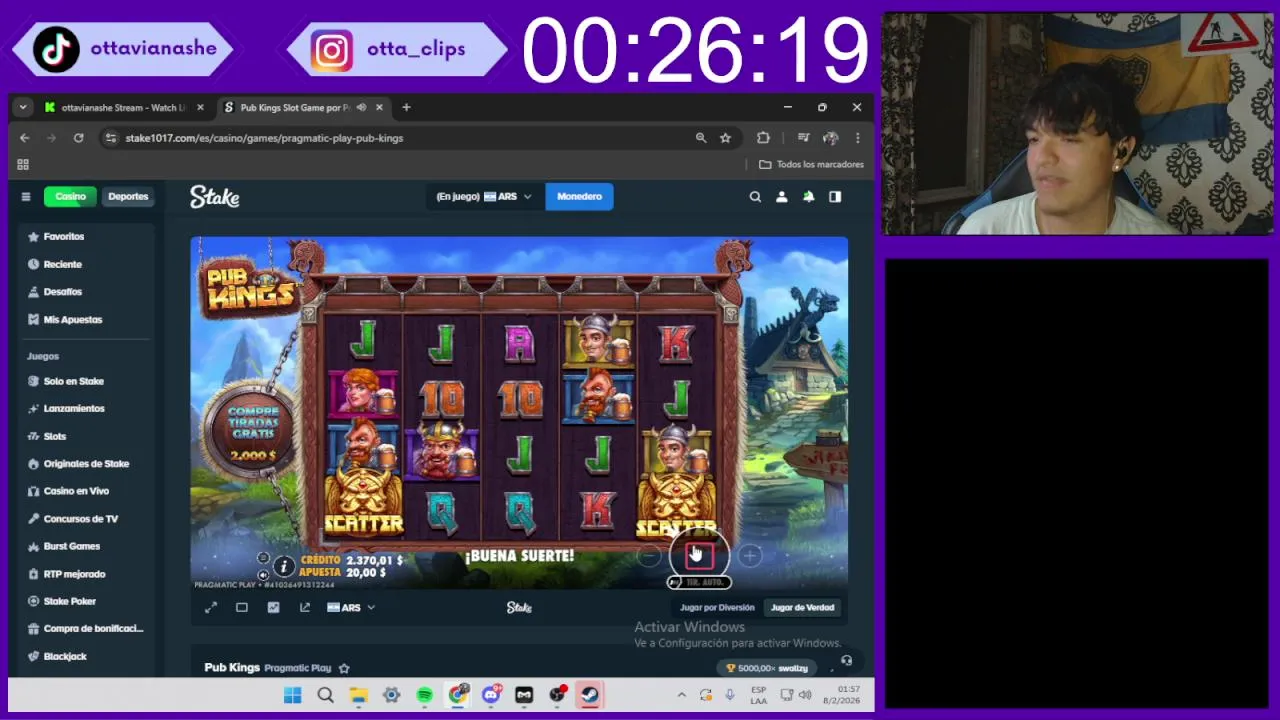Open the live support headset icon
The image size is (1280, 720).
[x=846, y=660]
